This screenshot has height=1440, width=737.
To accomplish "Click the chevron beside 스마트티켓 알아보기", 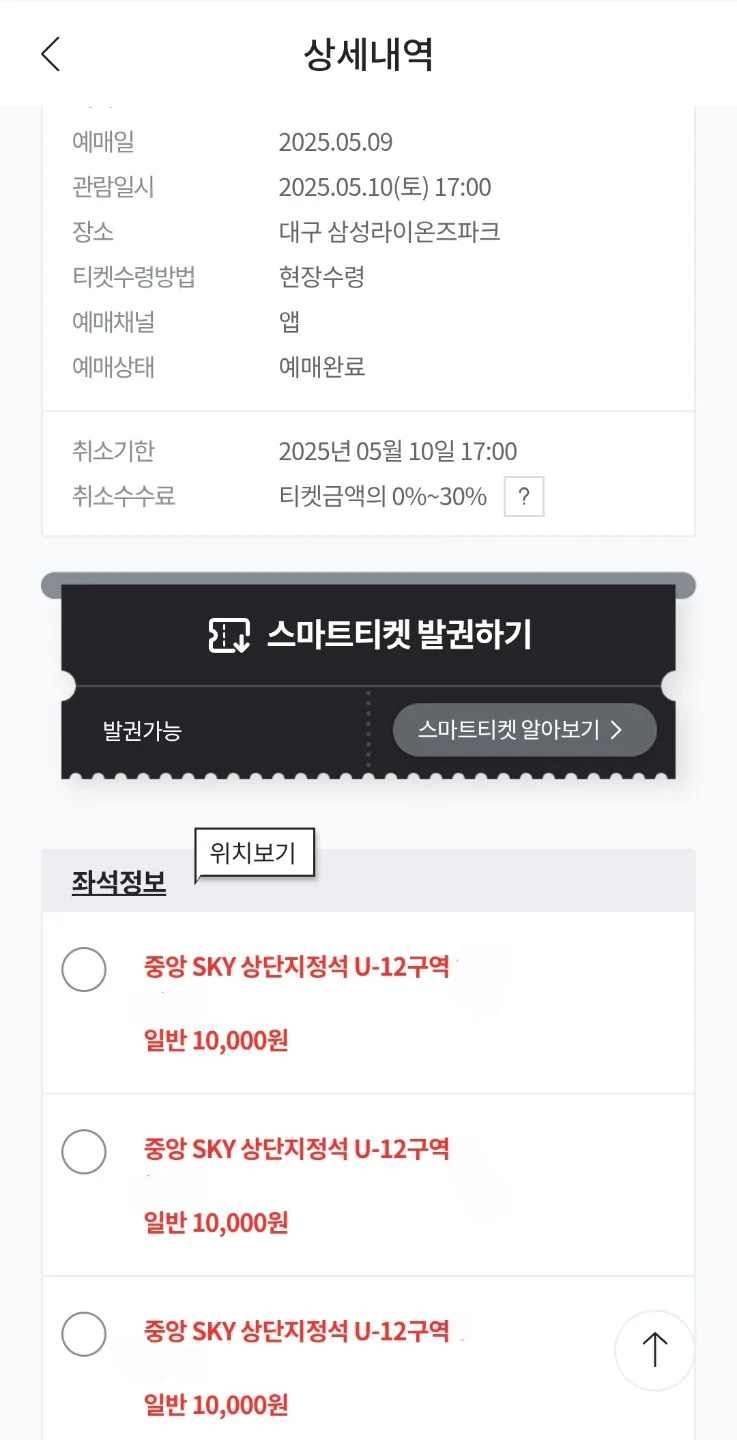I will click(616, 730).
